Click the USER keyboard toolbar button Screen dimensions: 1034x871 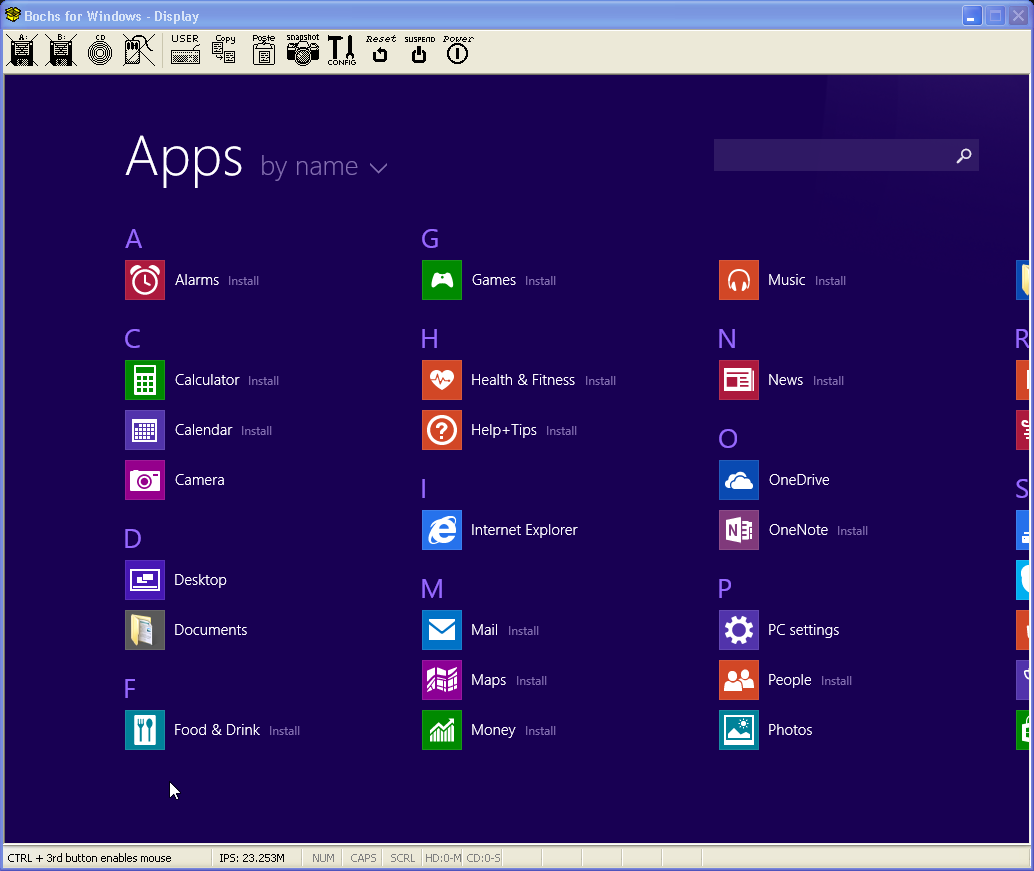(x=185, y=50)
